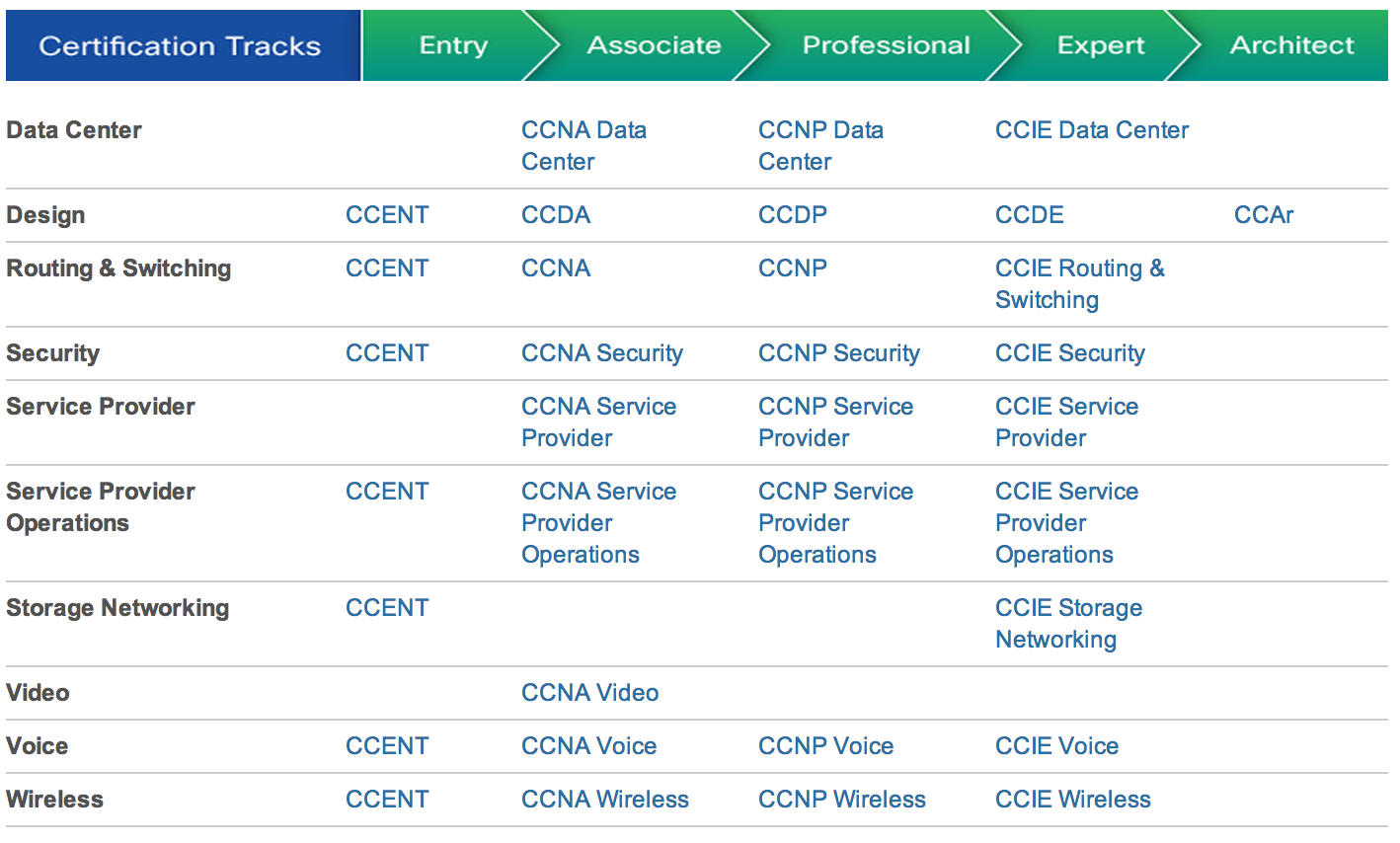The height and width of the screenshot is (843, 1400).
Task: Click the CCIE Storage Networking link
Action: click(1067, 623)
